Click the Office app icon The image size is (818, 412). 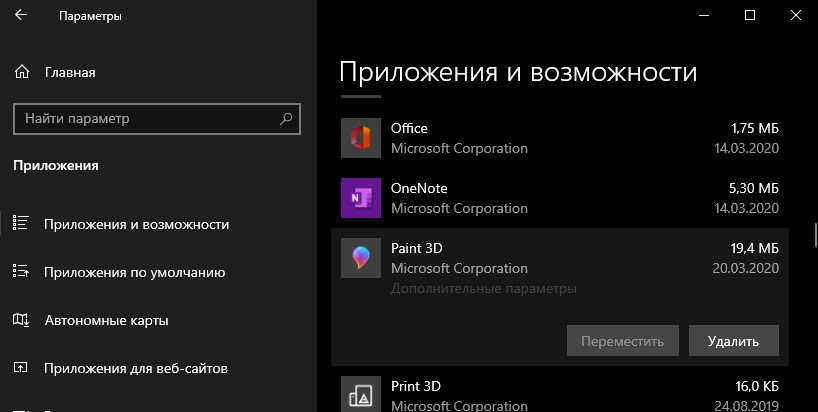click(x=361, y=138)
